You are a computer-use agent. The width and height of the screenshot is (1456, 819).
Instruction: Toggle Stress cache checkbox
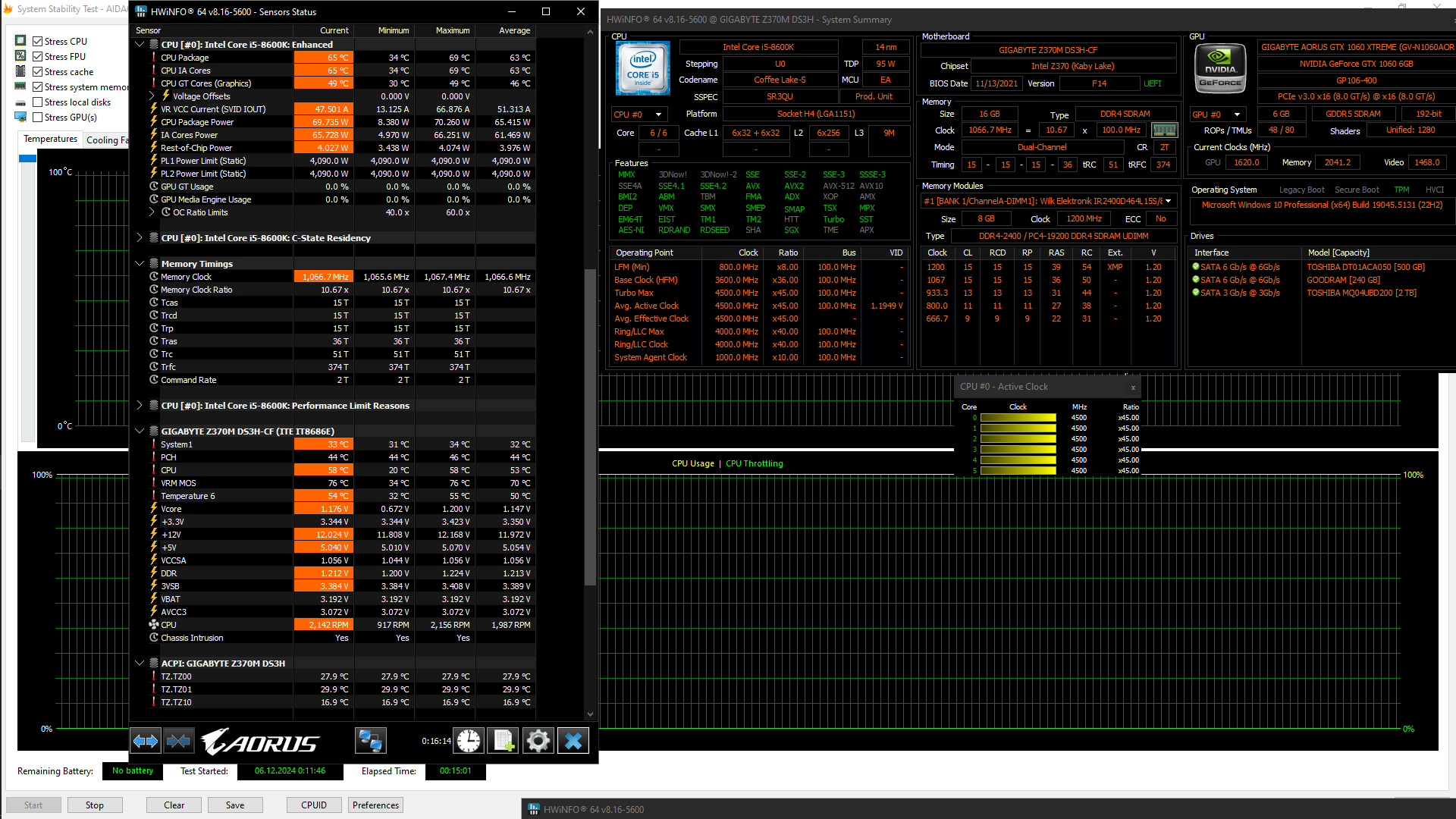tap(37, 72)
